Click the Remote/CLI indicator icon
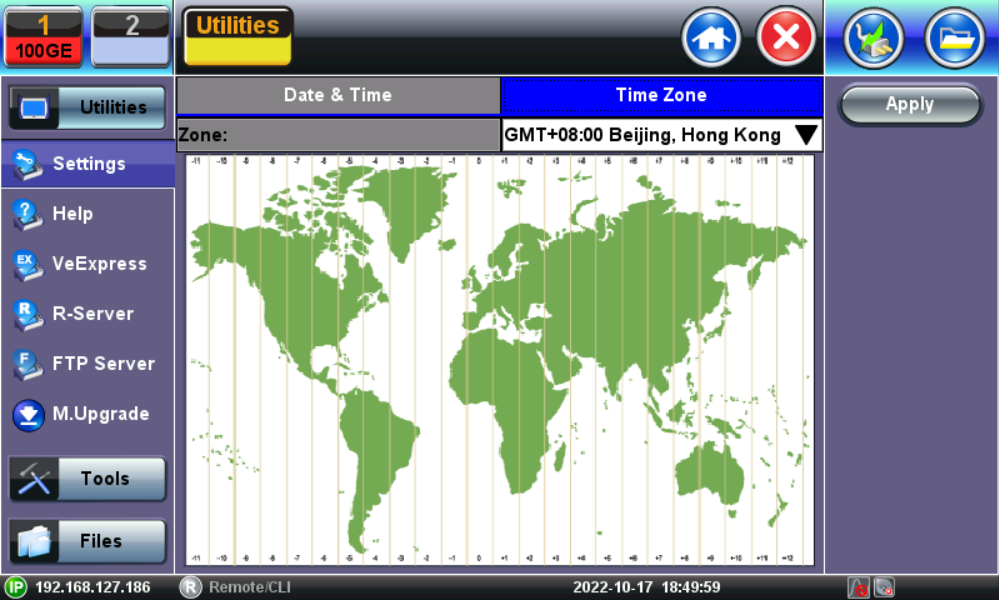This screenshot has height=600, width=999. tap(190, 587)
